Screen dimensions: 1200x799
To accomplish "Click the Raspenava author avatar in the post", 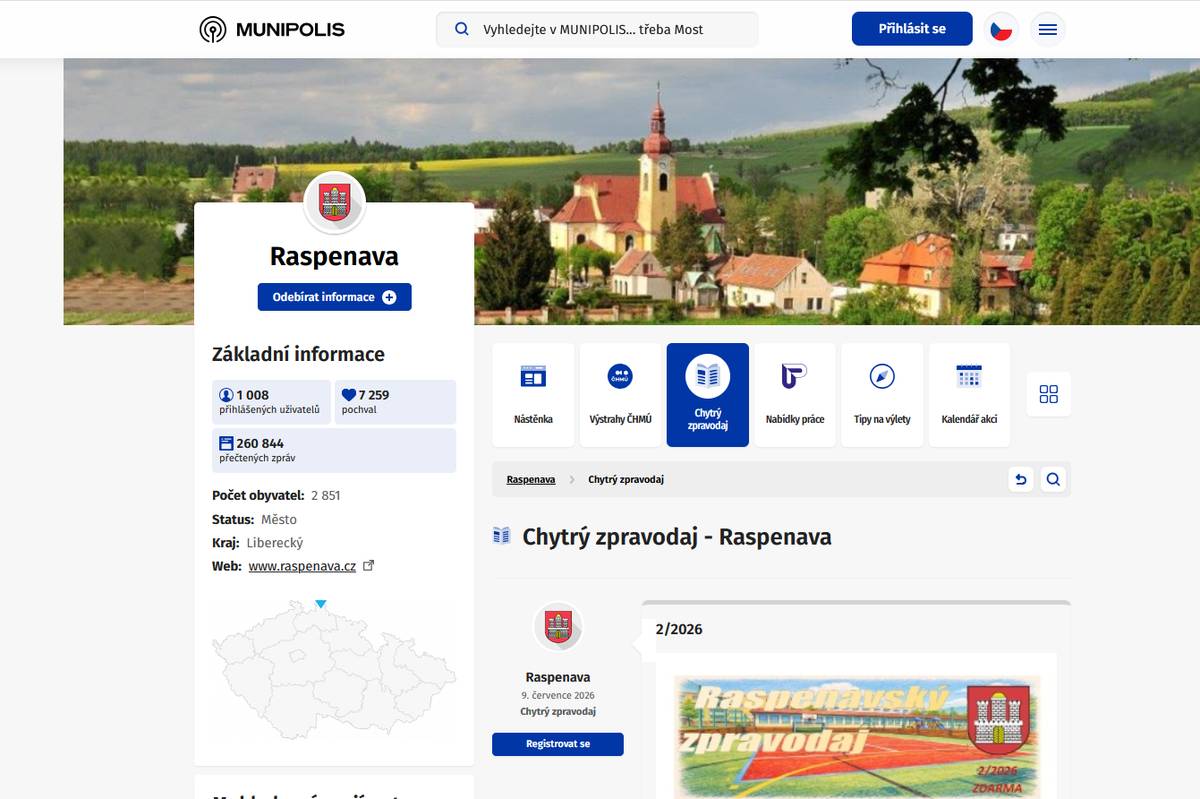I will click(x=558, y=627).
